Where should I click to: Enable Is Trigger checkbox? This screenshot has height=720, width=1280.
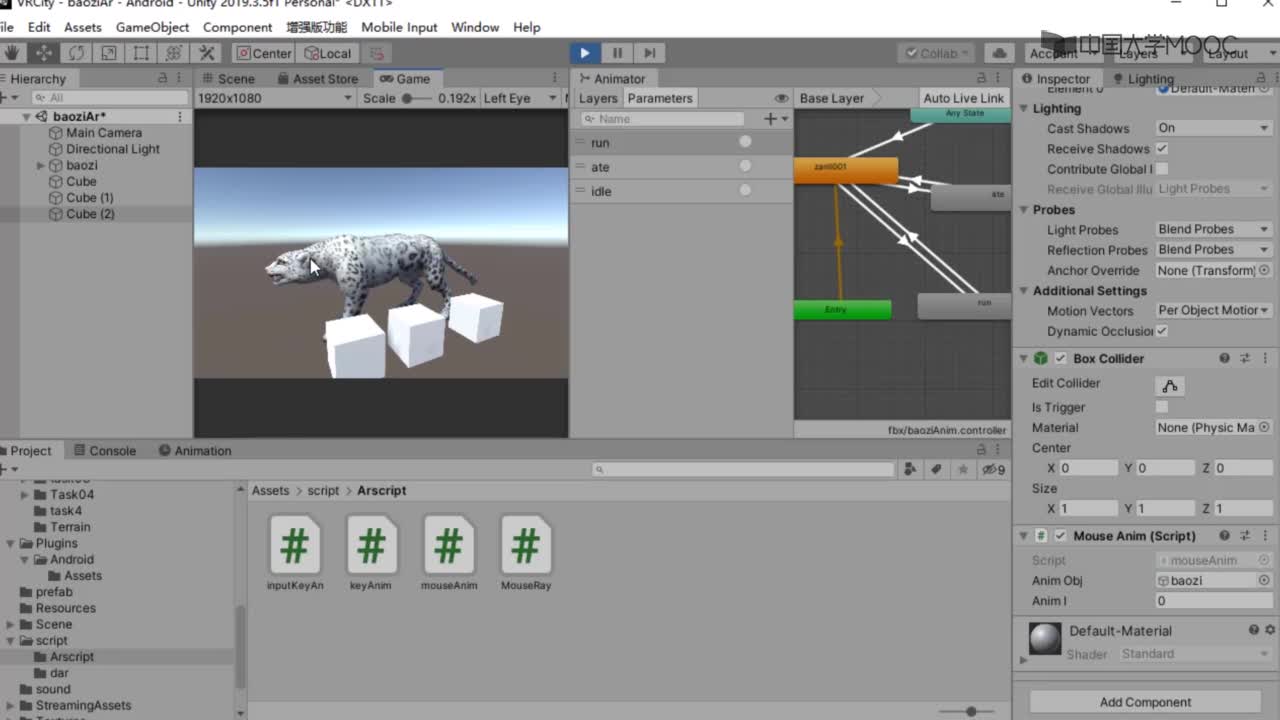tap(1162, 407)
